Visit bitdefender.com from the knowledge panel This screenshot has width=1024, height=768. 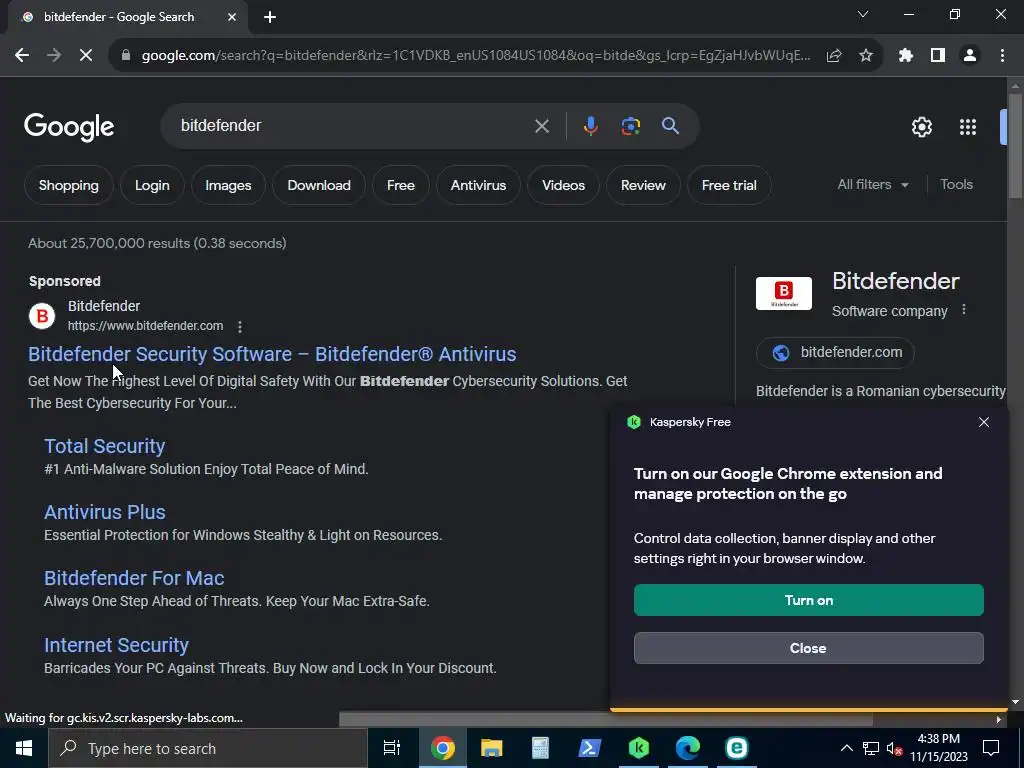(835, 353)
